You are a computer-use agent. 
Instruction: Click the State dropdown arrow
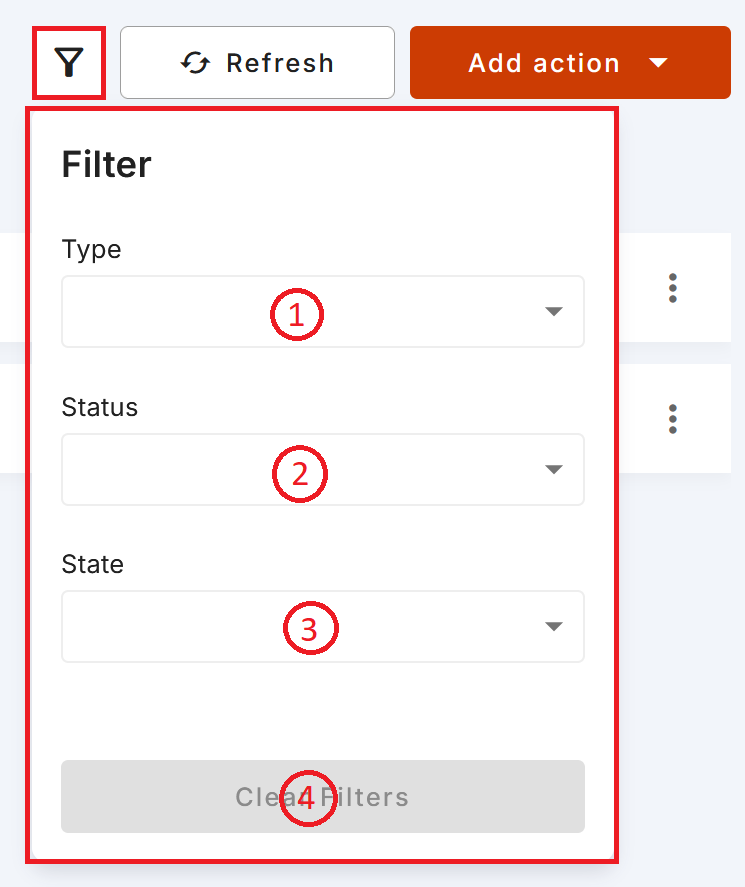[554, 626]
